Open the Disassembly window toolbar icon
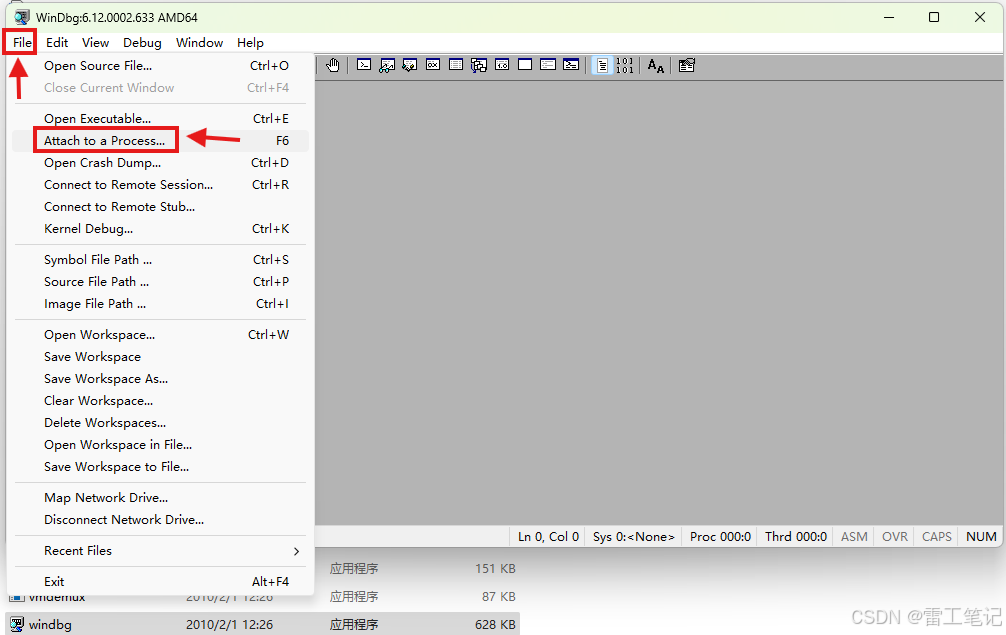Screen dimensions: 1006x635 coord(502,65)
